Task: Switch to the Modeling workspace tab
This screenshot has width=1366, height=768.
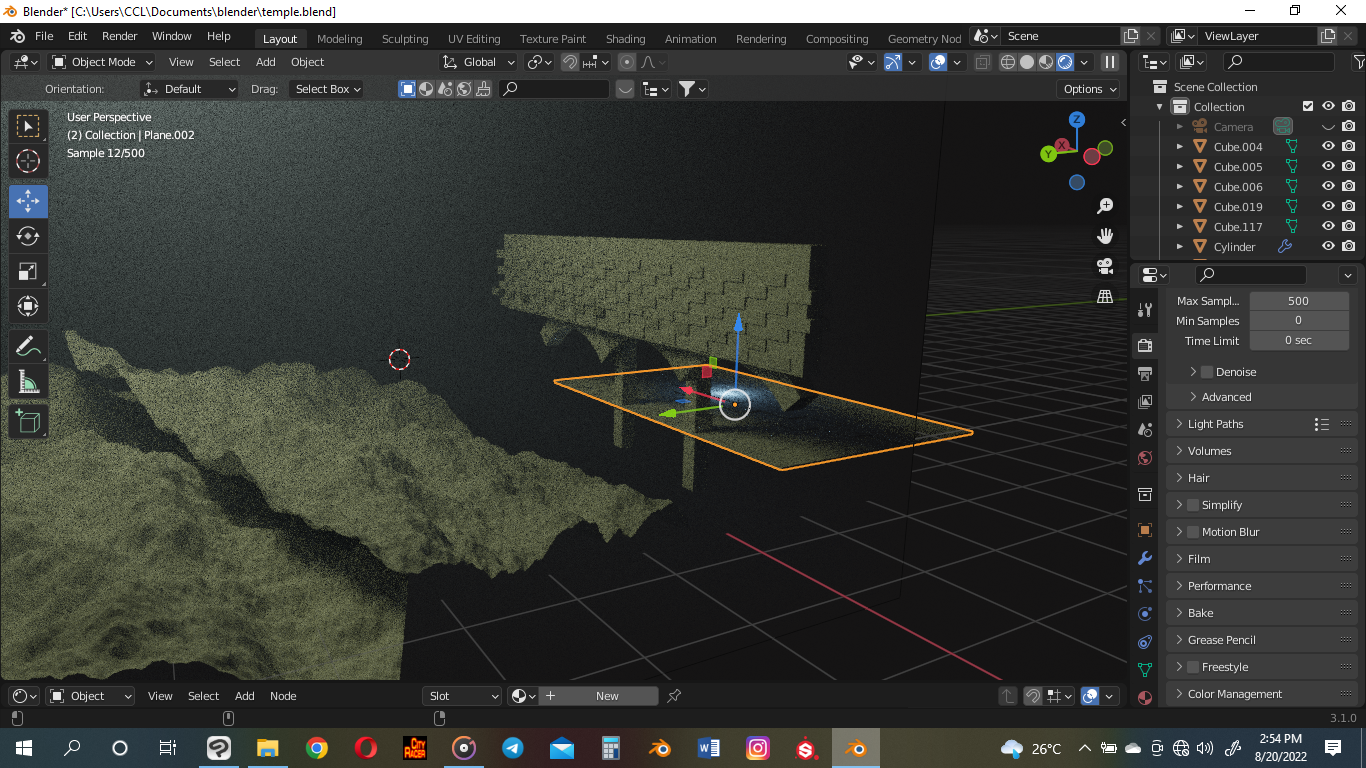Action: pos(340,39)
